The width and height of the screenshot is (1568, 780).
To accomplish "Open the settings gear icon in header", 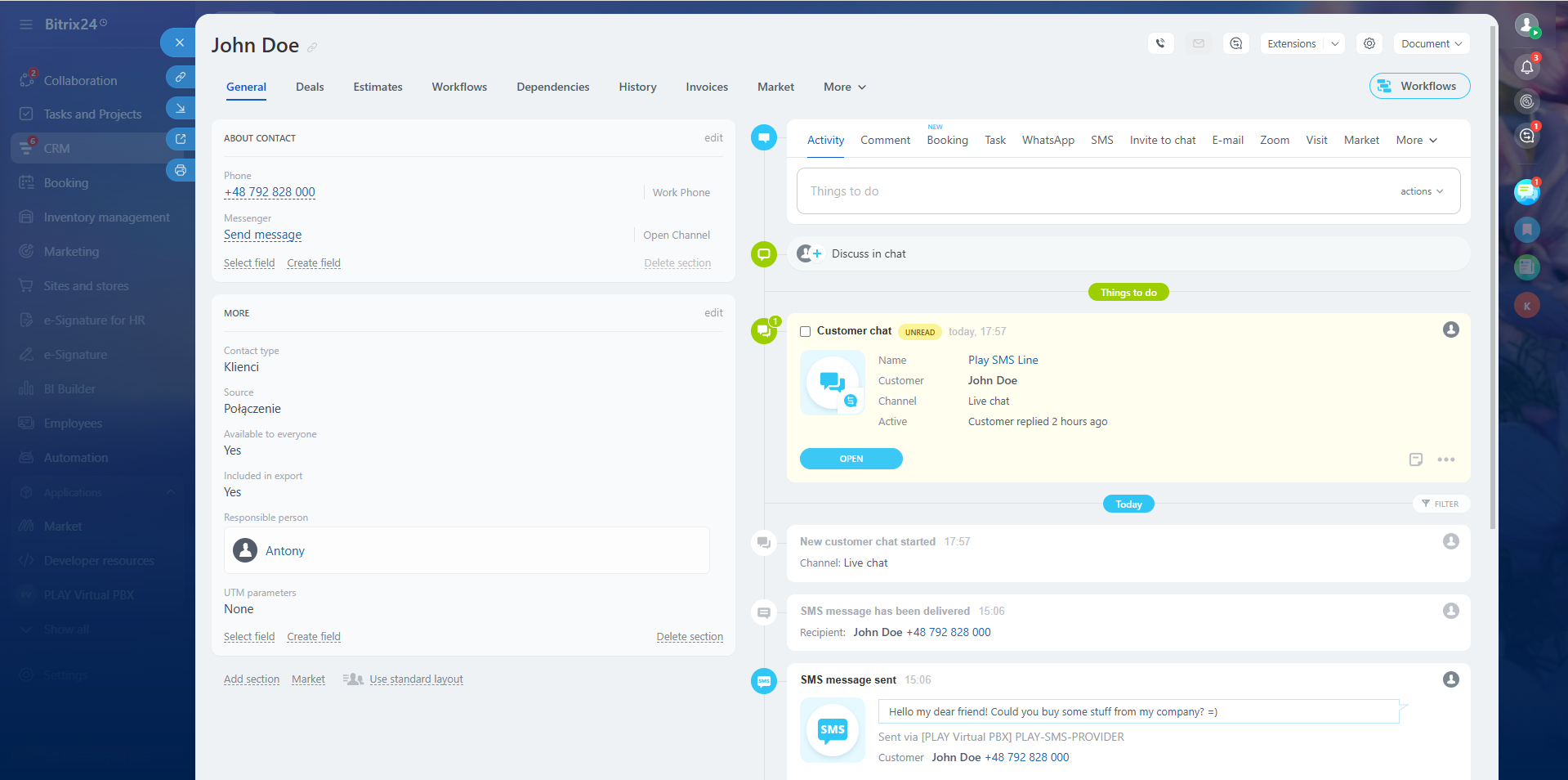I will pyautogui.click(x=1369, y=44).
